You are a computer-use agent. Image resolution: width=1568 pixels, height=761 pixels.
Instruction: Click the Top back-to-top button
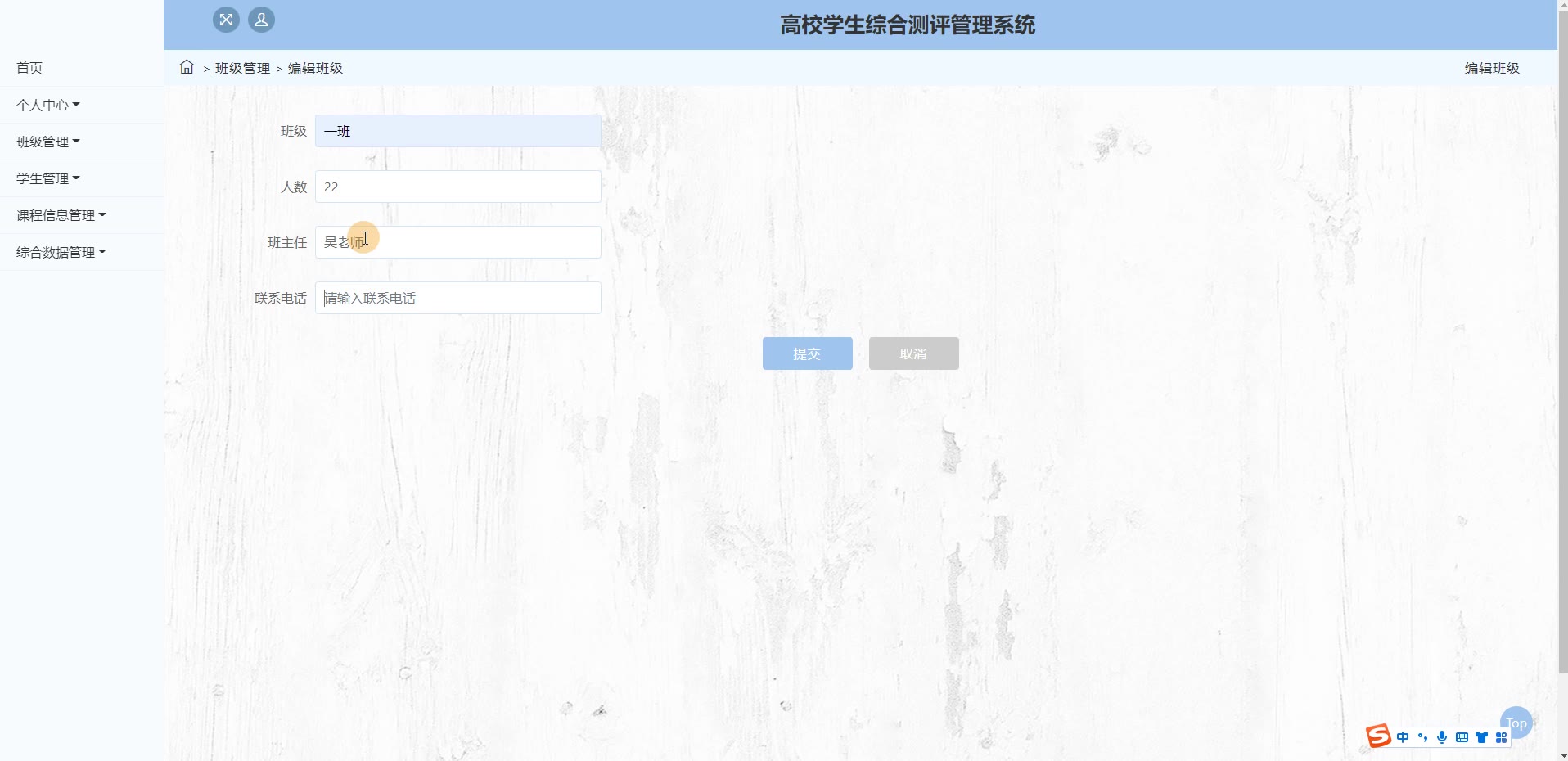pos(1516,723)
